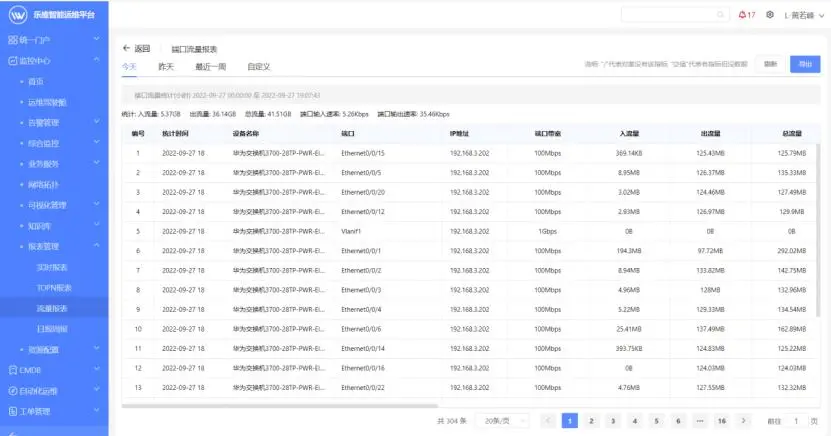Expand the 告警管理 submenu
This screenshot has width=831, height=436.
click(96, 122)
